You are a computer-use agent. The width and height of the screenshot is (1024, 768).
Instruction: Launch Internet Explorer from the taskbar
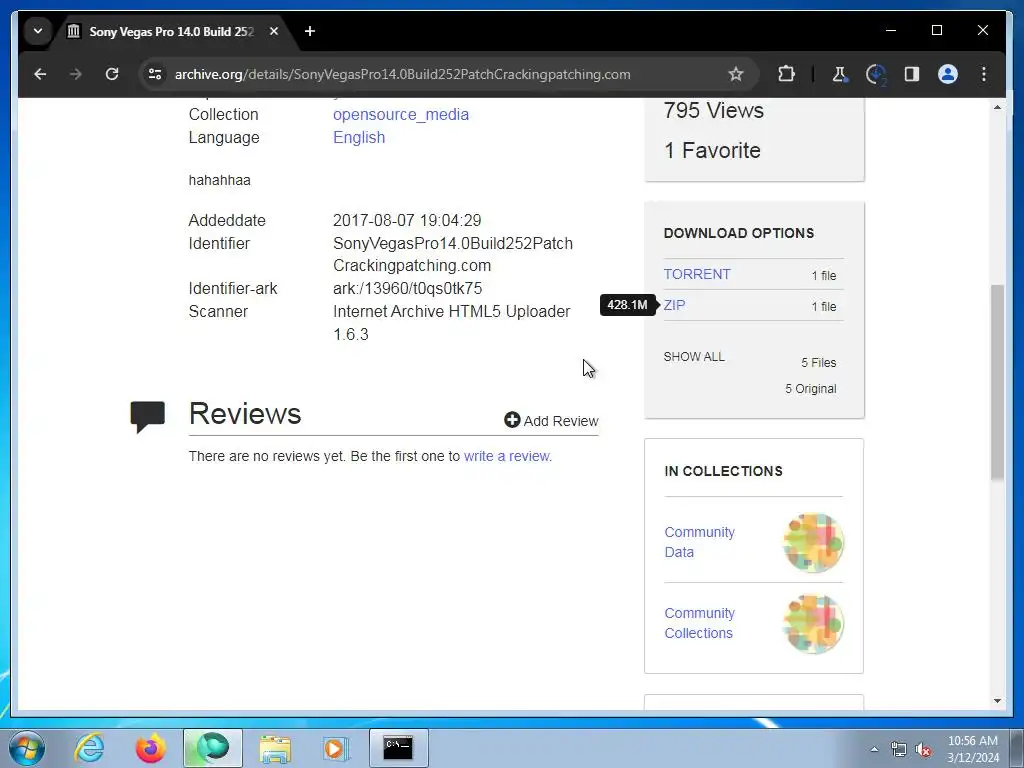pos(89,748)
